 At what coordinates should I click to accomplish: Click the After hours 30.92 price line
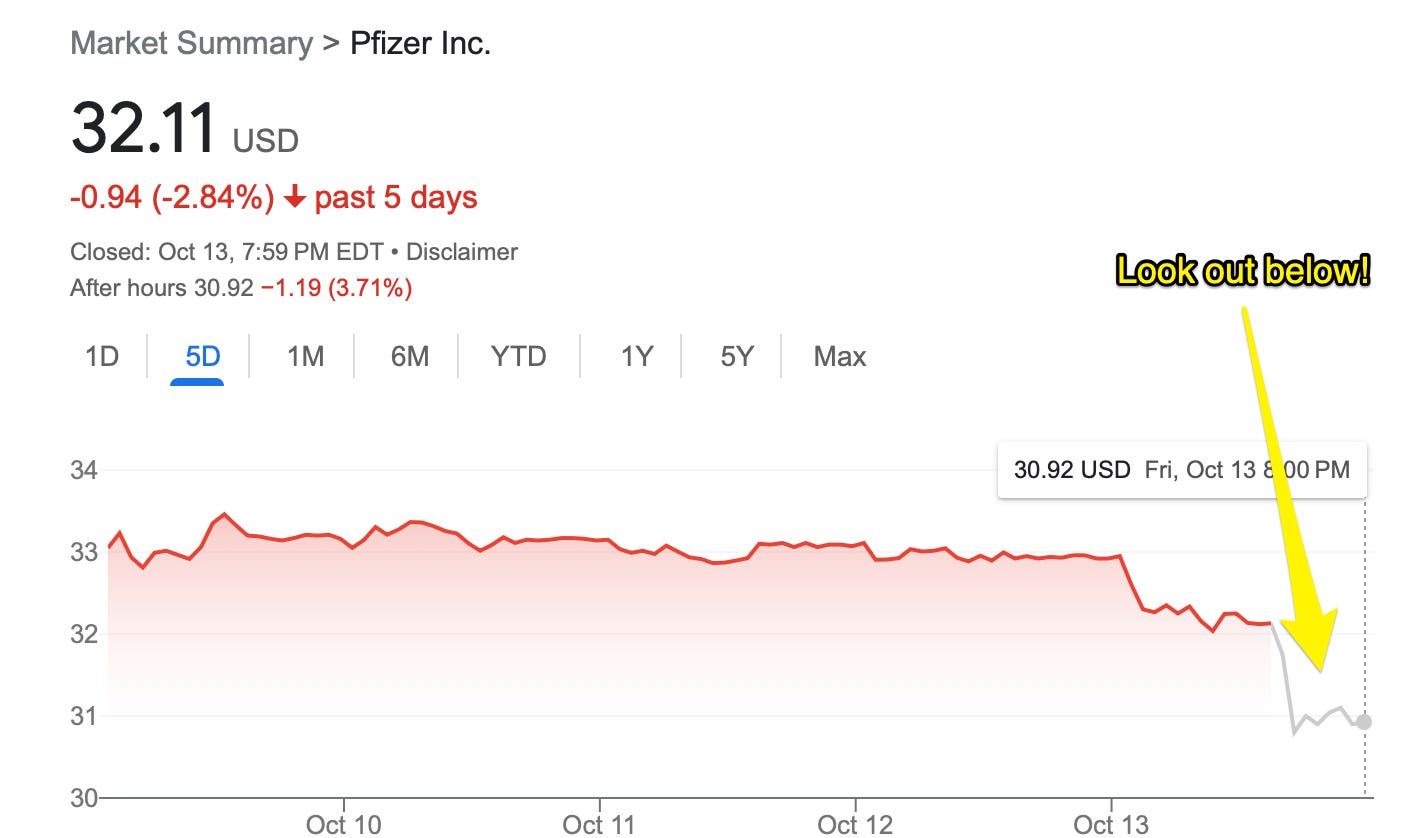click(x=240, y=289)
